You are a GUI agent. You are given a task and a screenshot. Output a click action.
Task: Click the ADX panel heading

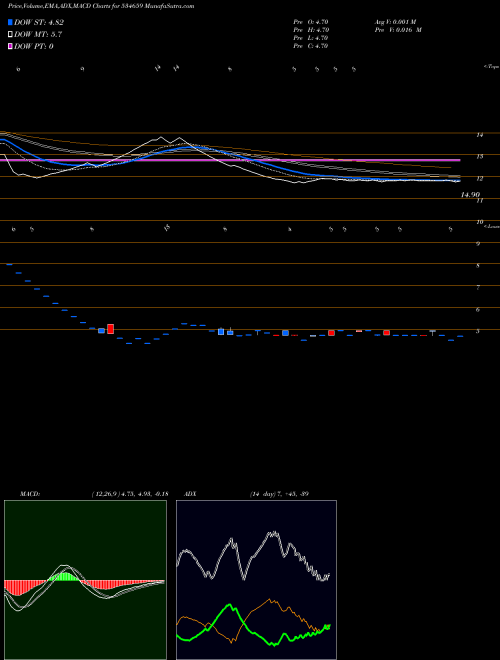click(x=190, y=493)
